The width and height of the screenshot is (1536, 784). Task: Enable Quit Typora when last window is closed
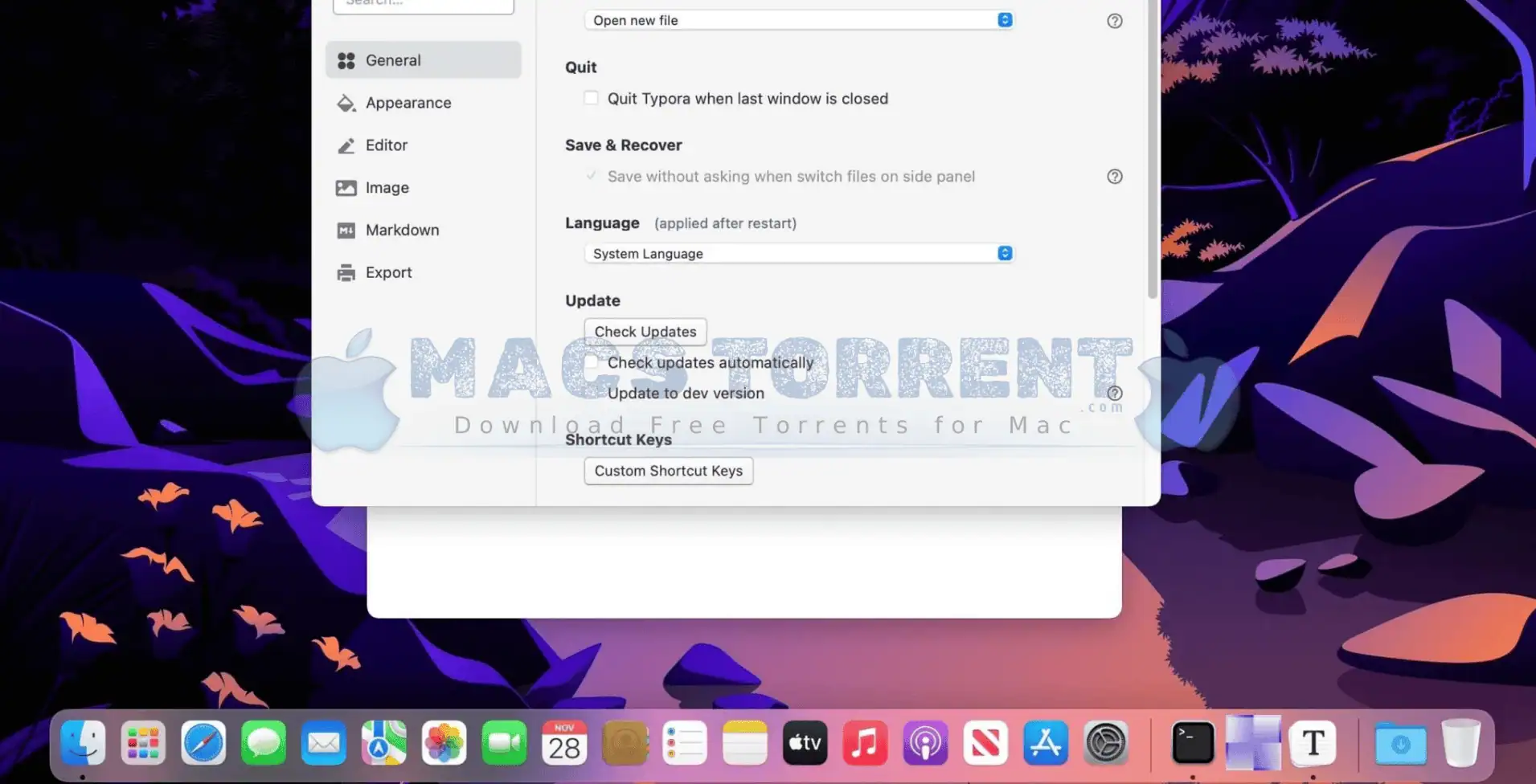(x=591, y=98)
